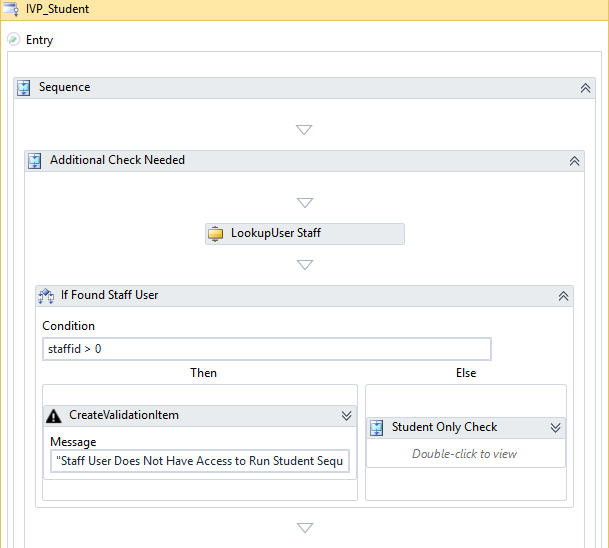609x548 pixels.
Task: Expand the CreateValidationItem activity chevron
Action: point(346,416)
